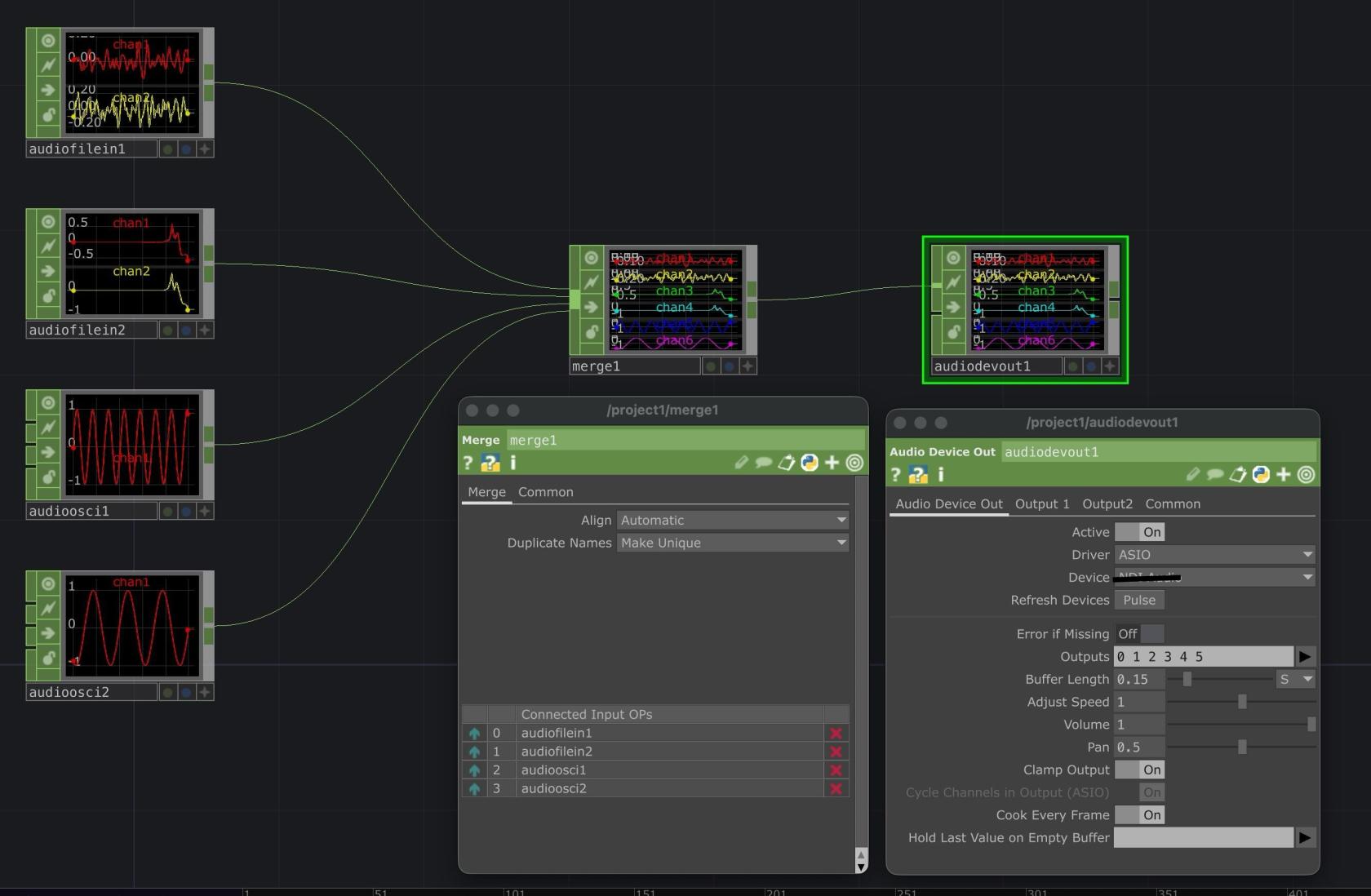The height and width of the screenshot is (896, 1371).
Task: Switch to Common tab in merge1 window
Action: (546, 492)
